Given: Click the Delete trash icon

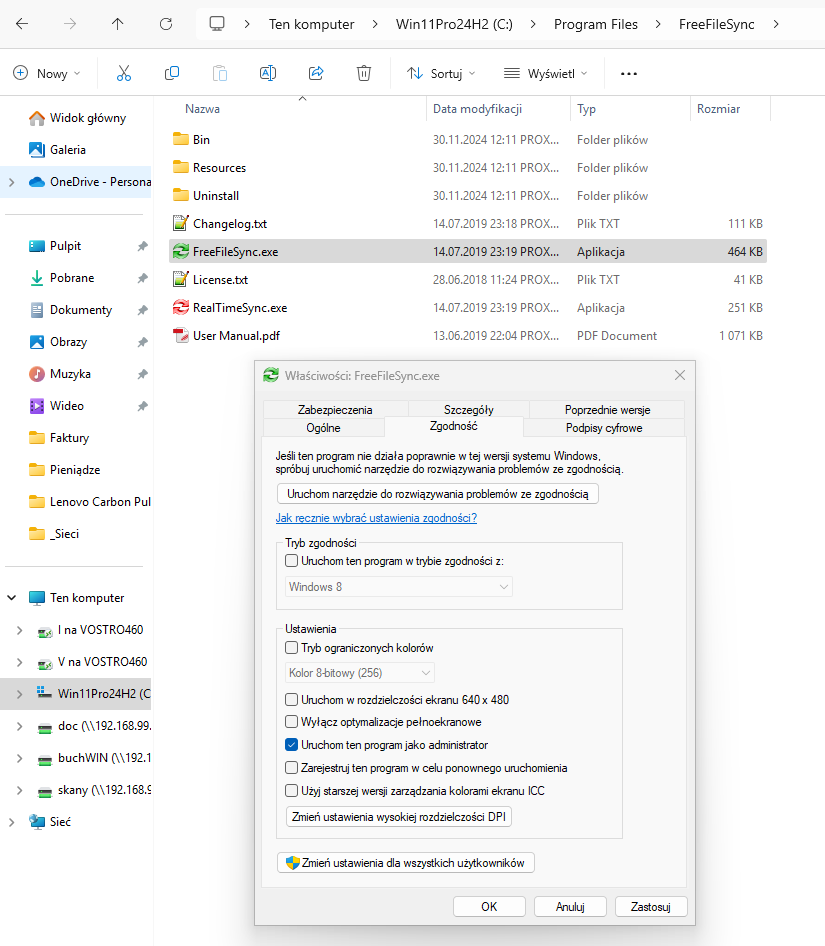Looking at the screenshot, I should (364, 74).
